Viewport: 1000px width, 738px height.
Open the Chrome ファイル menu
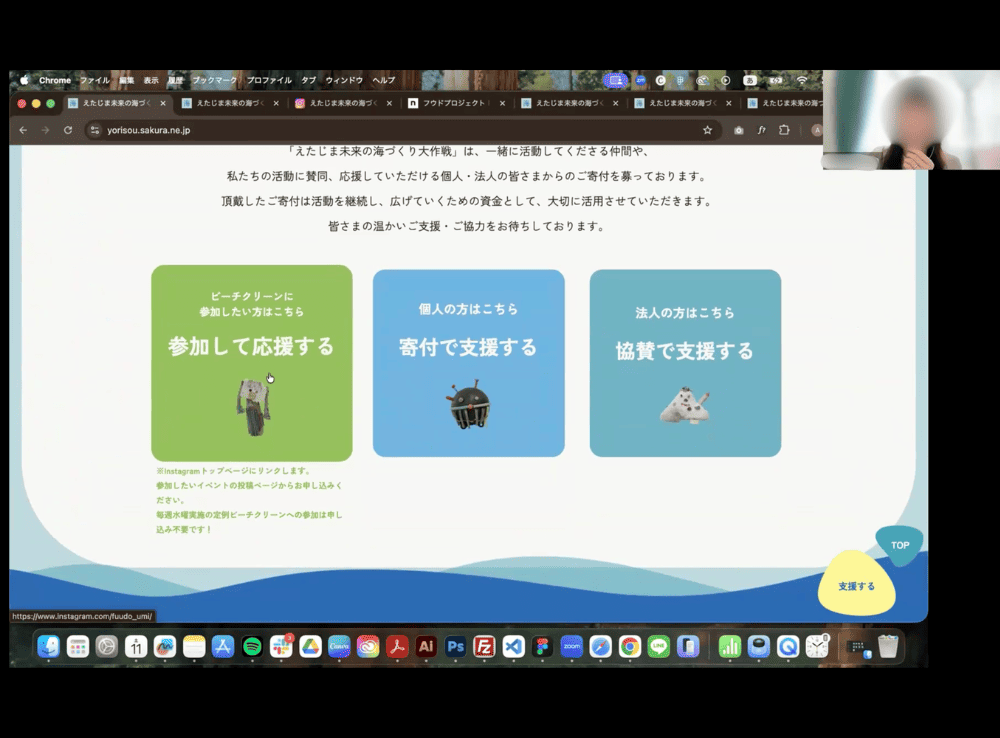[x=94, y=80]
